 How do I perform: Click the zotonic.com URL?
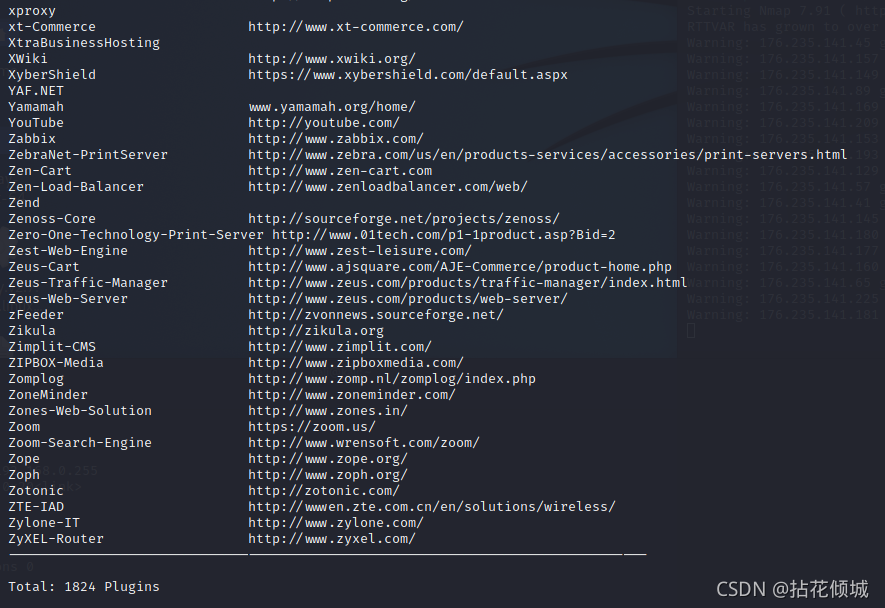coord(324,491)
